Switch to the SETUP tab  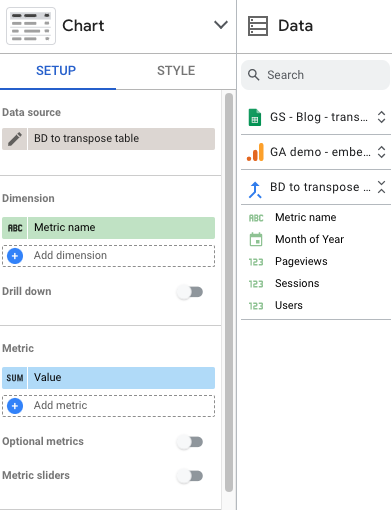(56, 71)
